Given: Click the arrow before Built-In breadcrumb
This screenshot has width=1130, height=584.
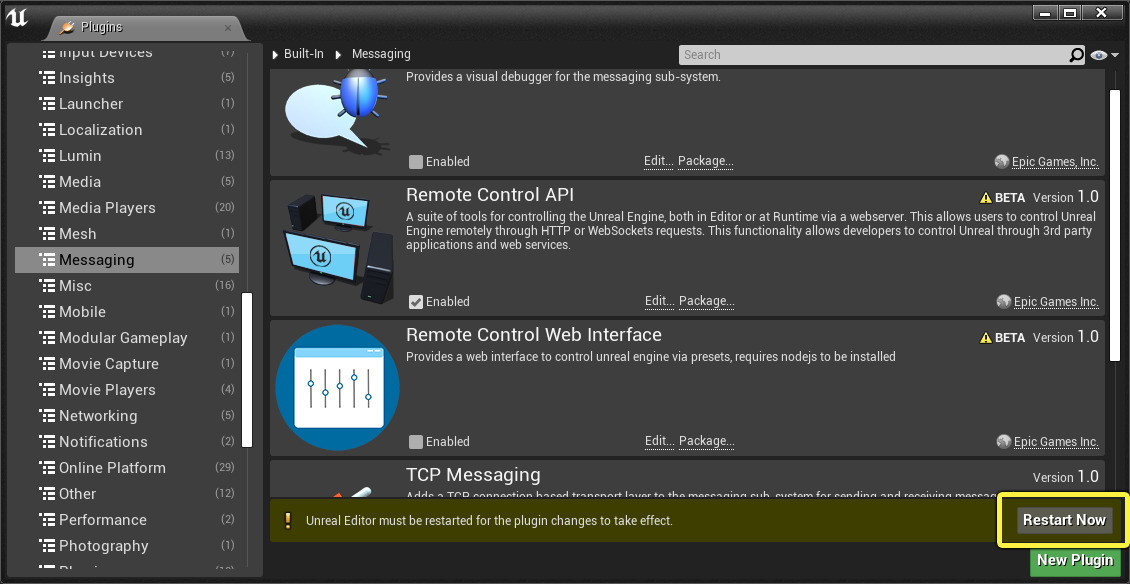Looking at the screenshot, I should click(x=275, y=54).
